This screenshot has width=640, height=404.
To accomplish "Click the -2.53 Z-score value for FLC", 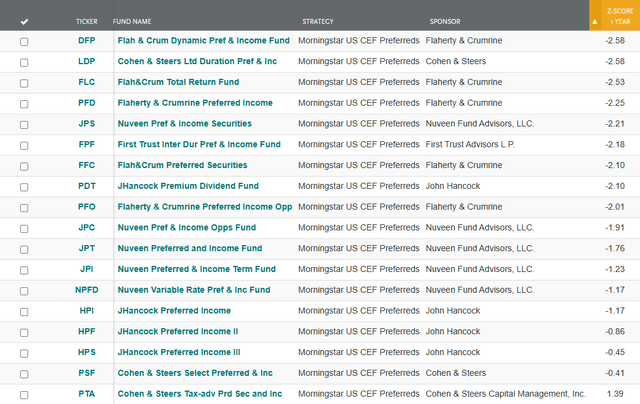I will [615, 82].
